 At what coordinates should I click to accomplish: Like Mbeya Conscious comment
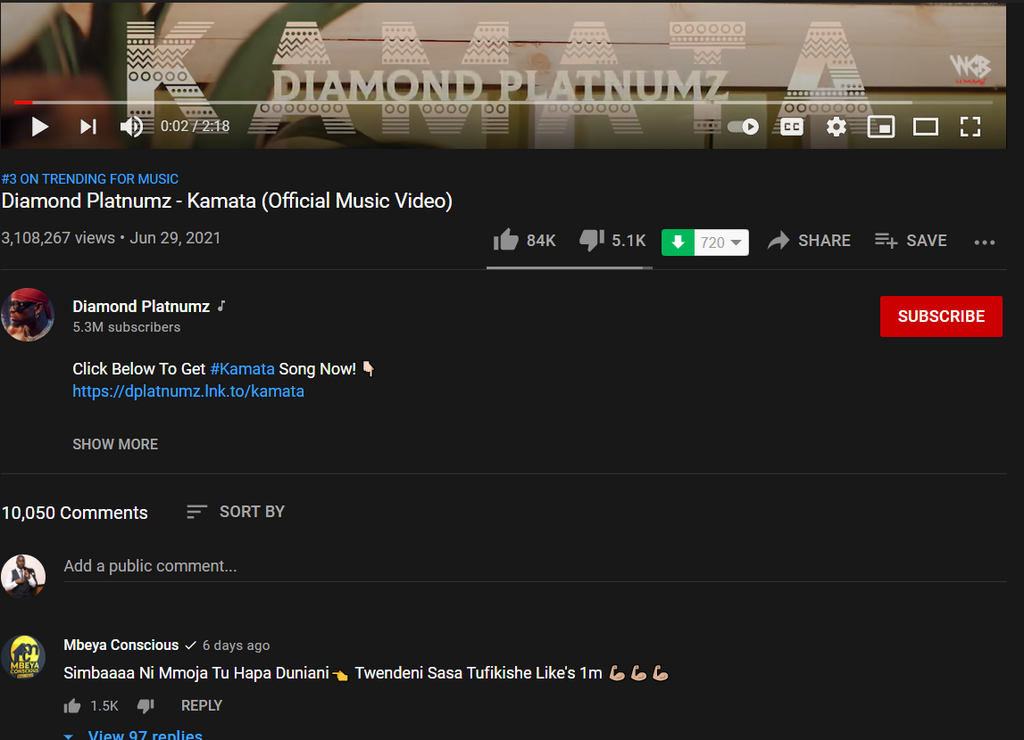(x=72, y=706)
